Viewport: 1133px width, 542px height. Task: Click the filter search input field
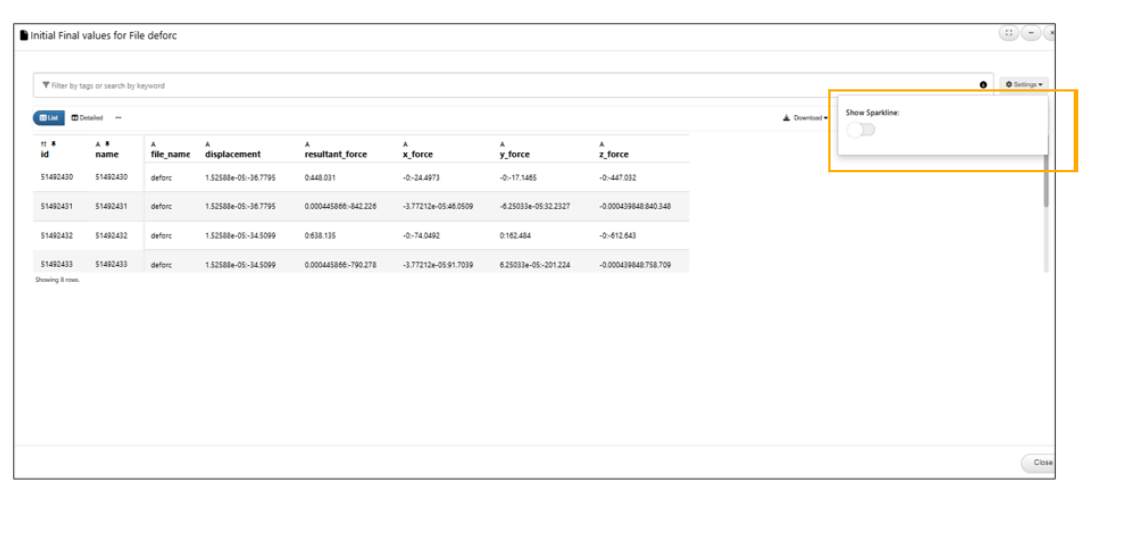(500, 85)
